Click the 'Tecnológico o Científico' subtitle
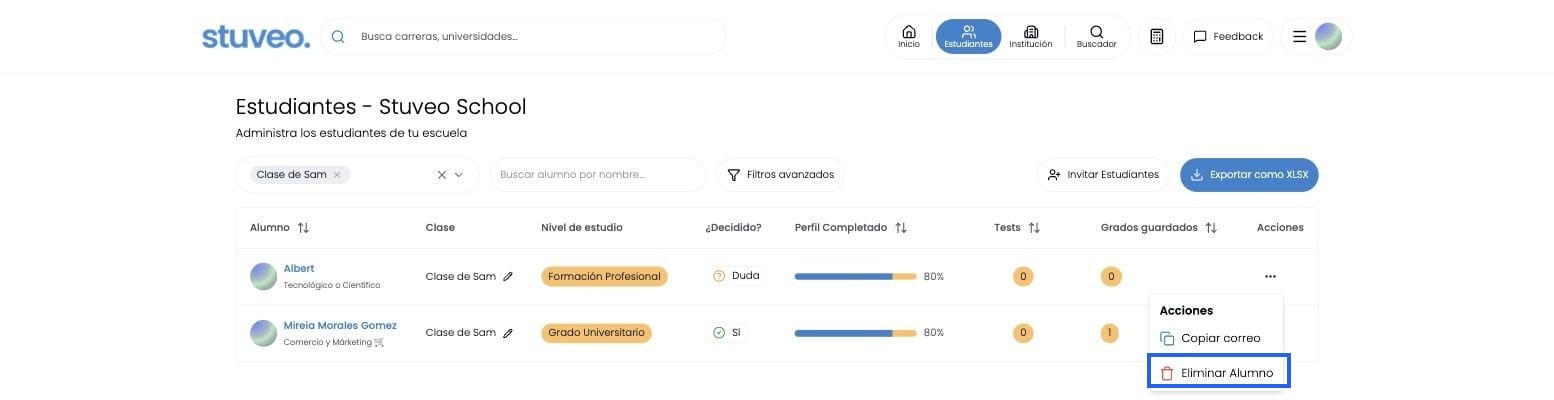 (332, 286)
